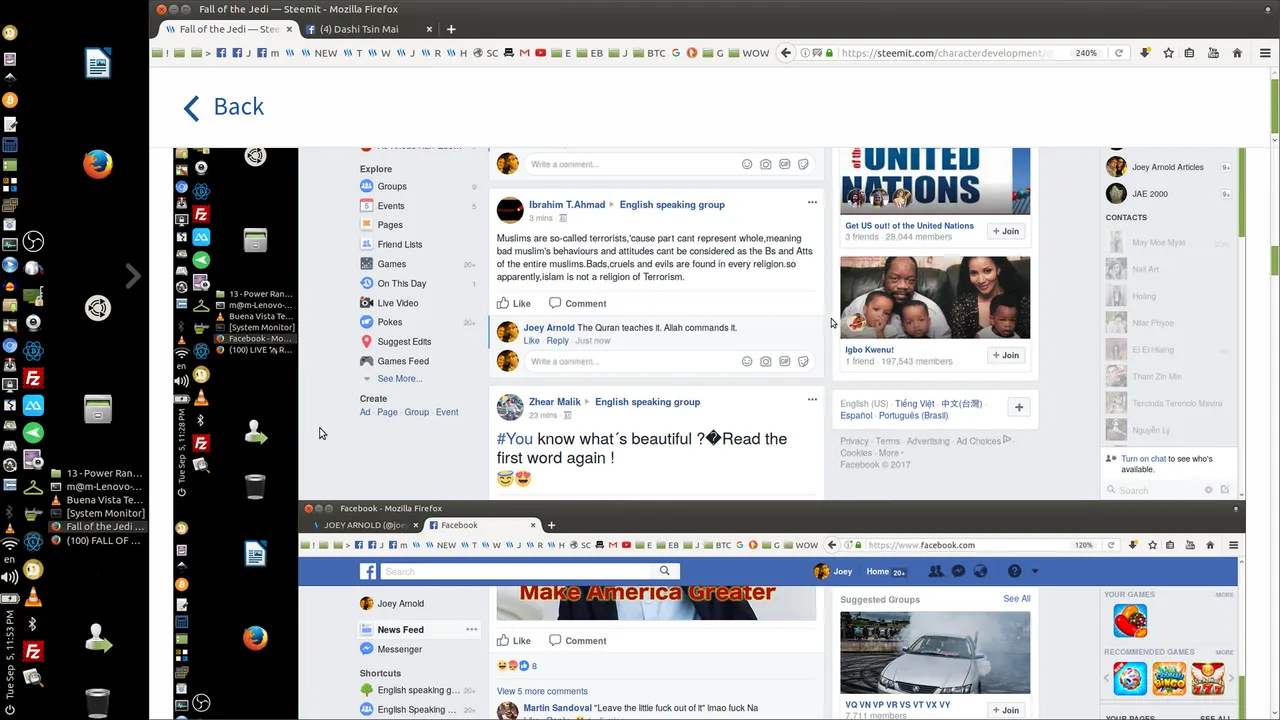Screen dimensions: 1280x720
Task: Click United Nations group cover image
Action: 935,181
